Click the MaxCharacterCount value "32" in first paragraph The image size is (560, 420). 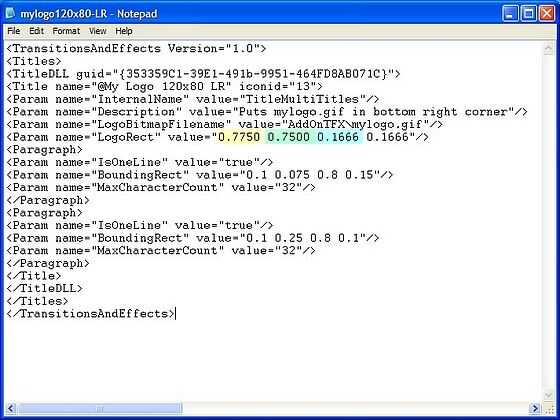(x=289, y=188)
